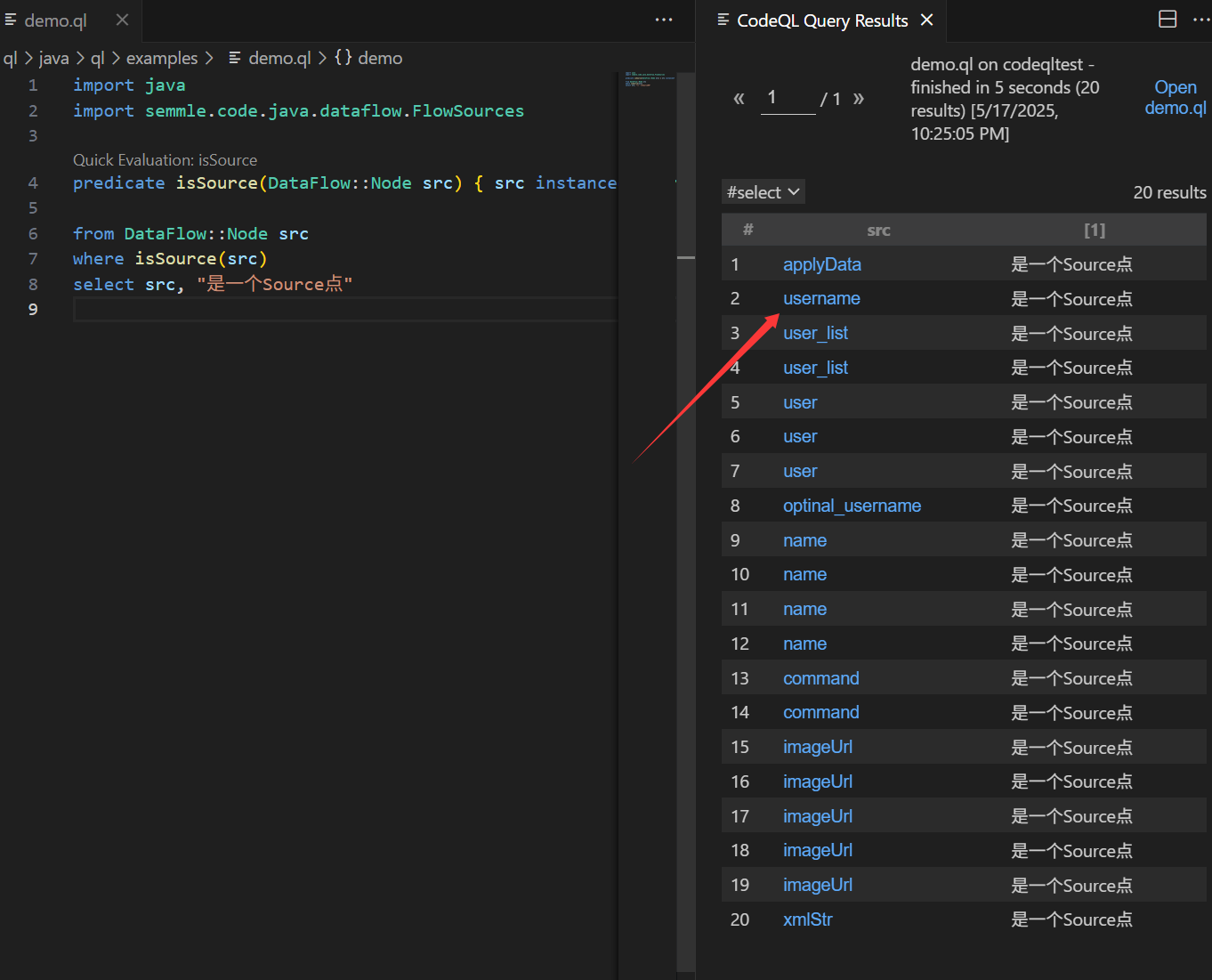Click the Open demo.ql link
1212x980 pixels.
[x=1175, y=97]
